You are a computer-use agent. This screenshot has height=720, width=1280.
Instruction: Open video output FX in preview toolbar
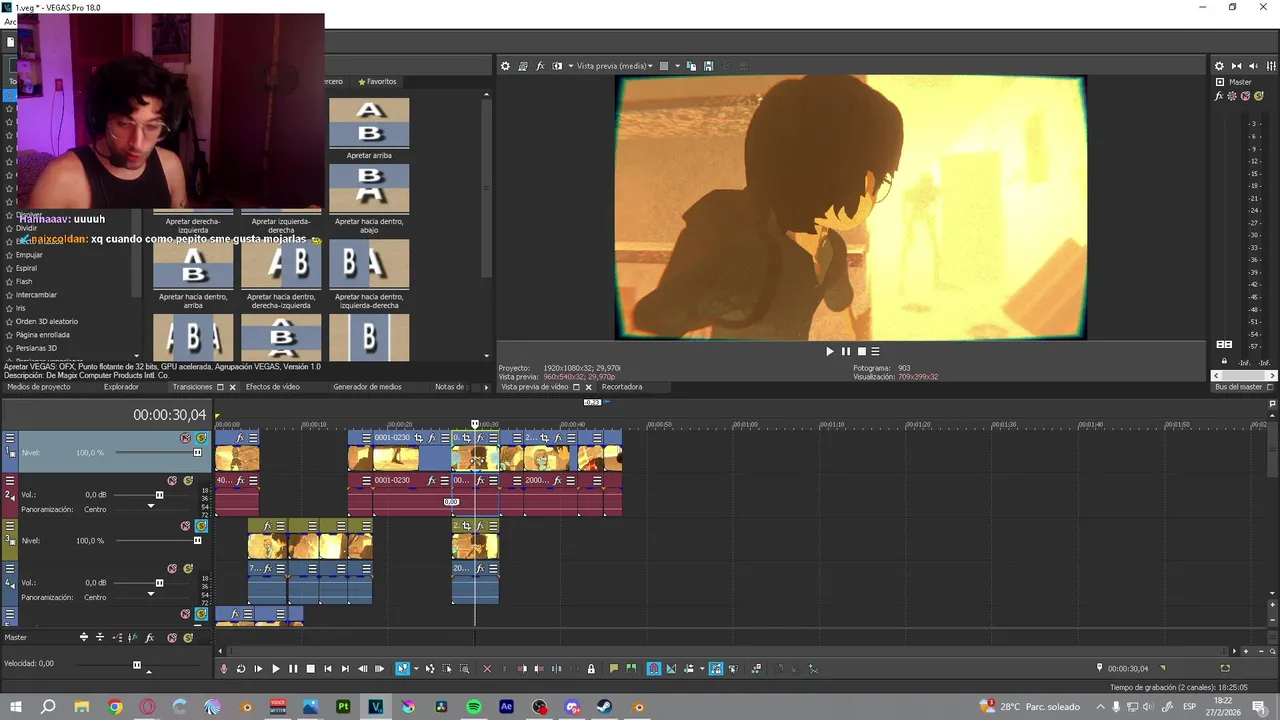540,66
